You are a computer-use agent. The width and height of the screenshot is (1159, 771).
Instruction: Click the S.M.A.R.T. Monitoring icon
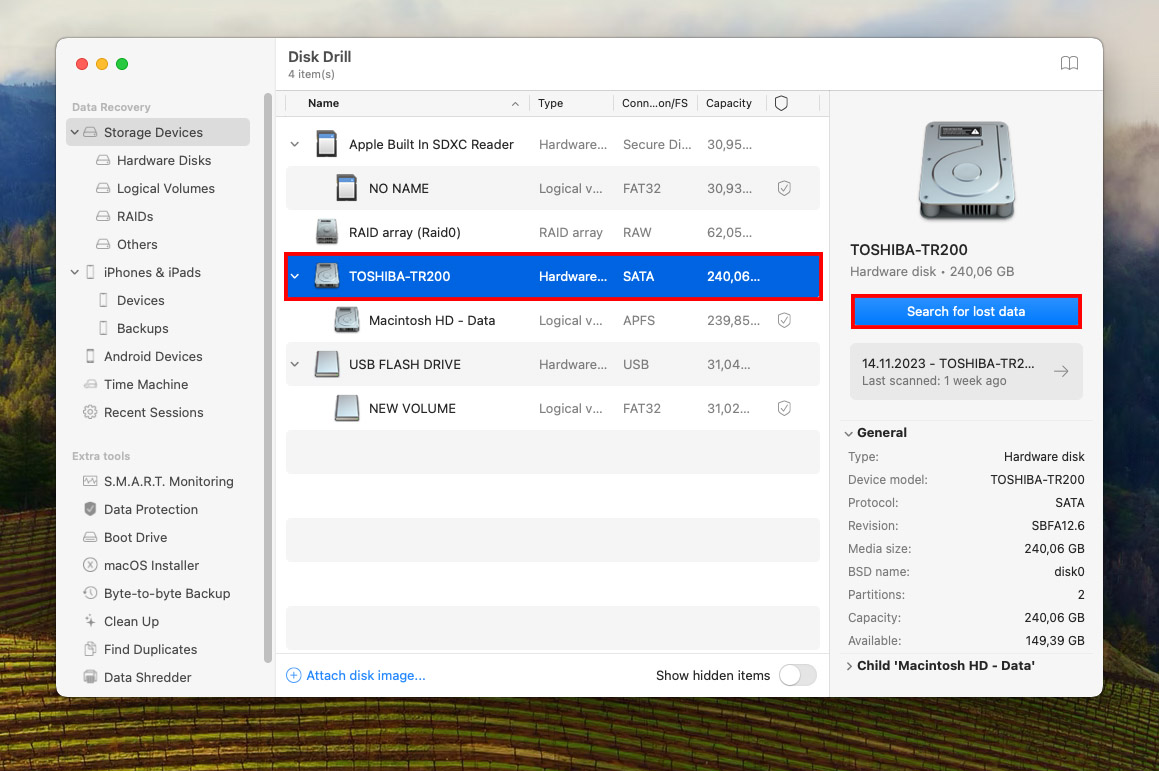click(90, 482)
